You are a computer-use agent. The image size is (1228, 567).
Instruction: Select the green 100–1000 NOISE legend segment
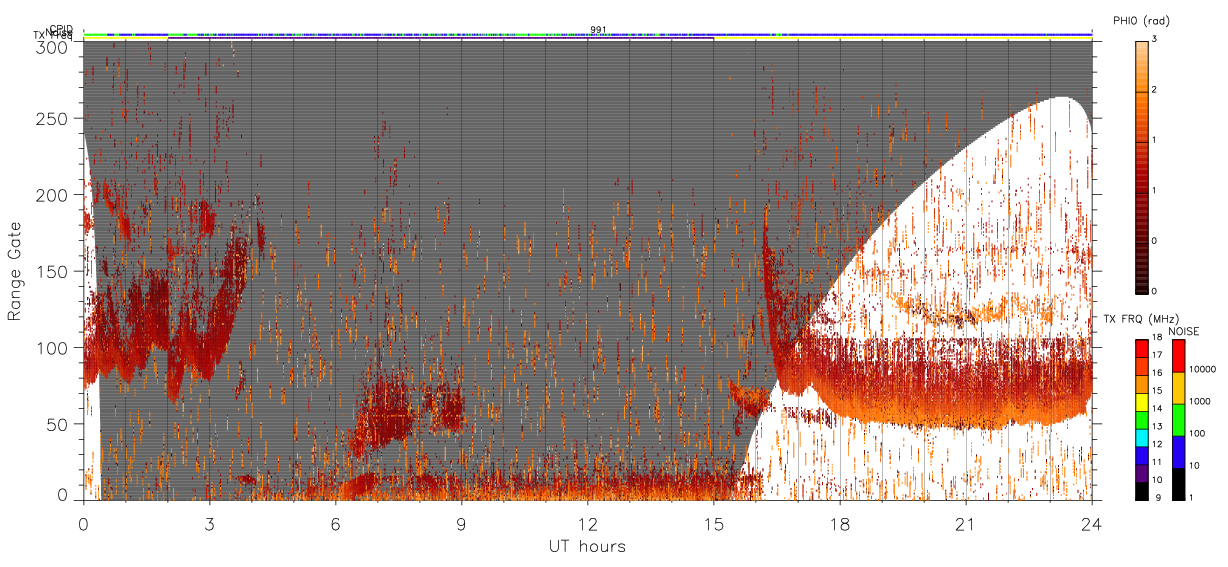[1179, 419]
